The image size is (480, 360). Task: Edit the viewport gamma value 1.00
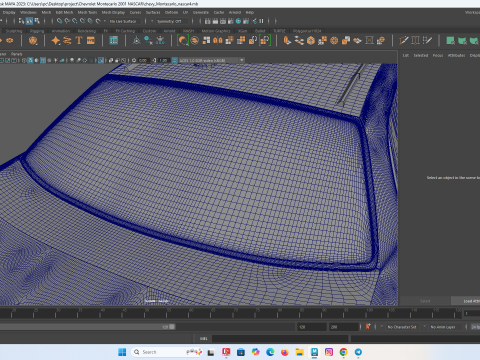pos(163,60)
